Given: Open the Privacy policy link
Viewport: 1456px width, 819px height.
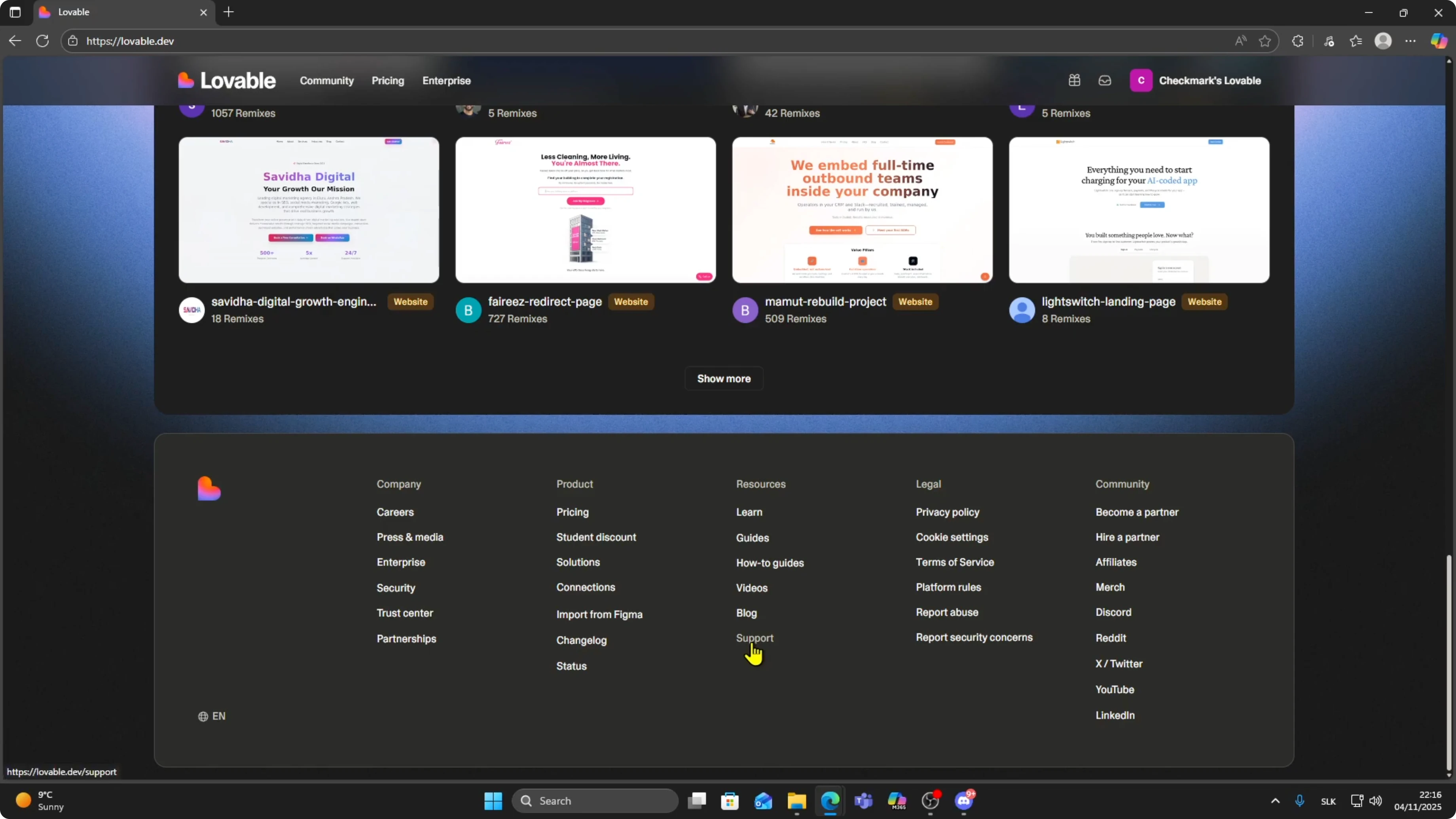Looking at the screenshot, I should [x=947, y=512].
